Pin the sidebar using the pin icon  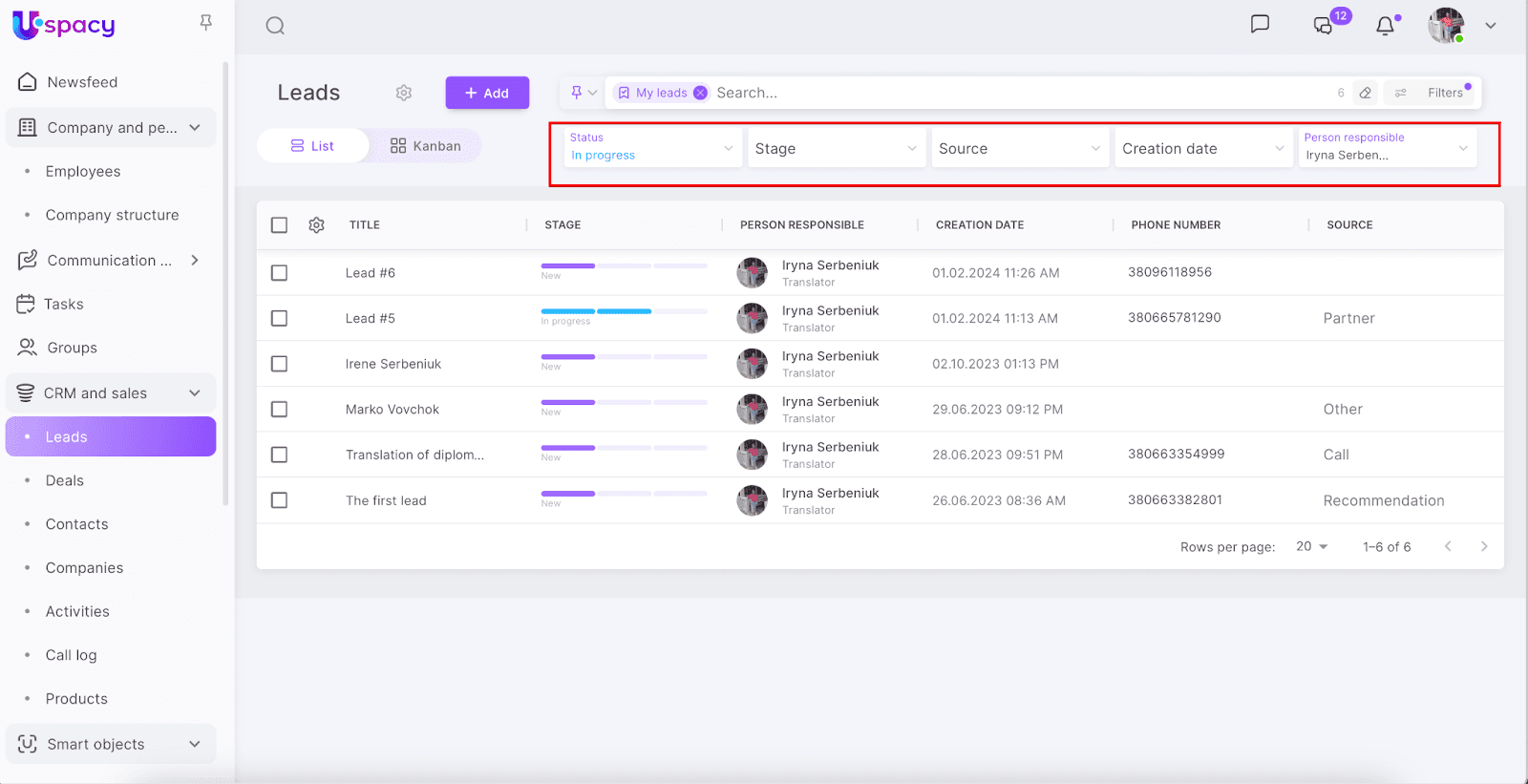click(x=205, y=22)
